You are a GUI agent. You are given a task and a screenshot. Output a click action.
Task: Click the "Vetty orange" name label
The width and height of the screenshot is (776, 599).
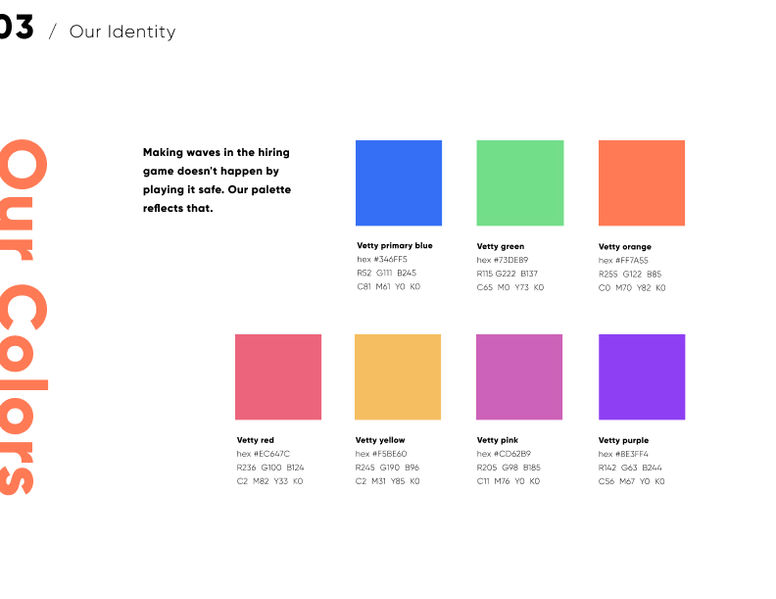click(624, 247)
